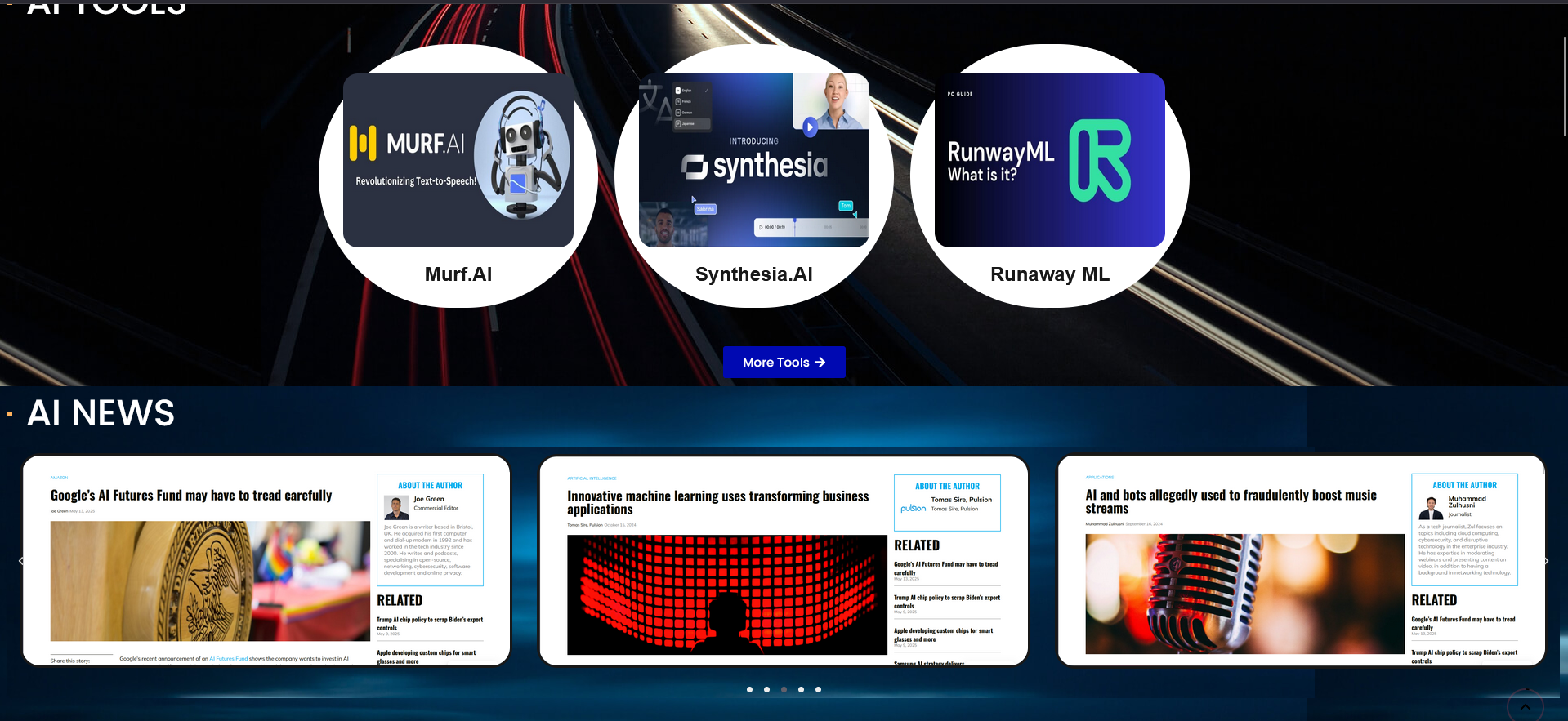1568x721 pixels.
Task: Open the Synthesia introduction image
Action: pos(753,161)
